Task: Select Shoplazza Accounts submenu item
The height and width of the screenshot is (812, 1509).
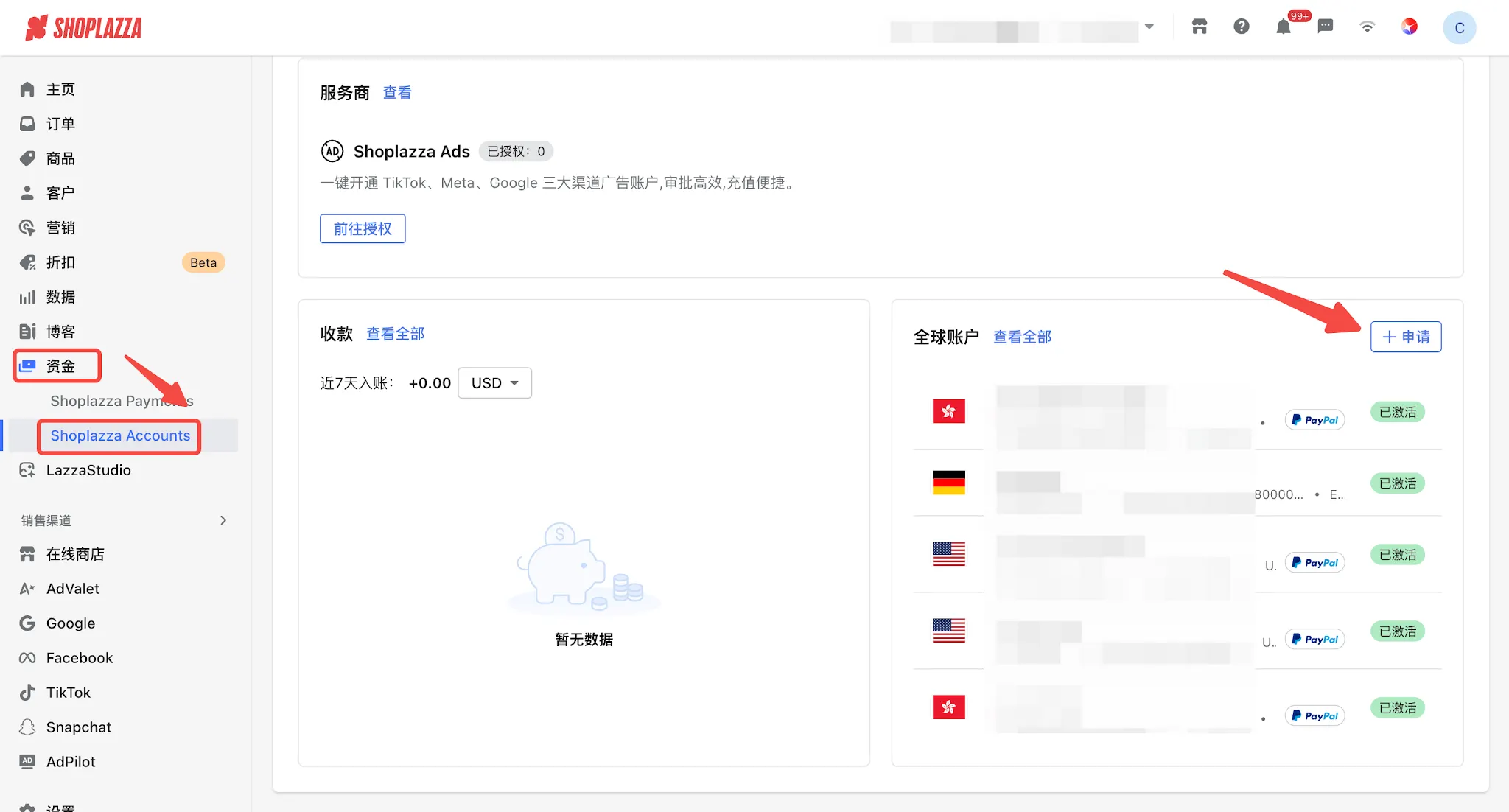Action: click(x=120, y=435)
